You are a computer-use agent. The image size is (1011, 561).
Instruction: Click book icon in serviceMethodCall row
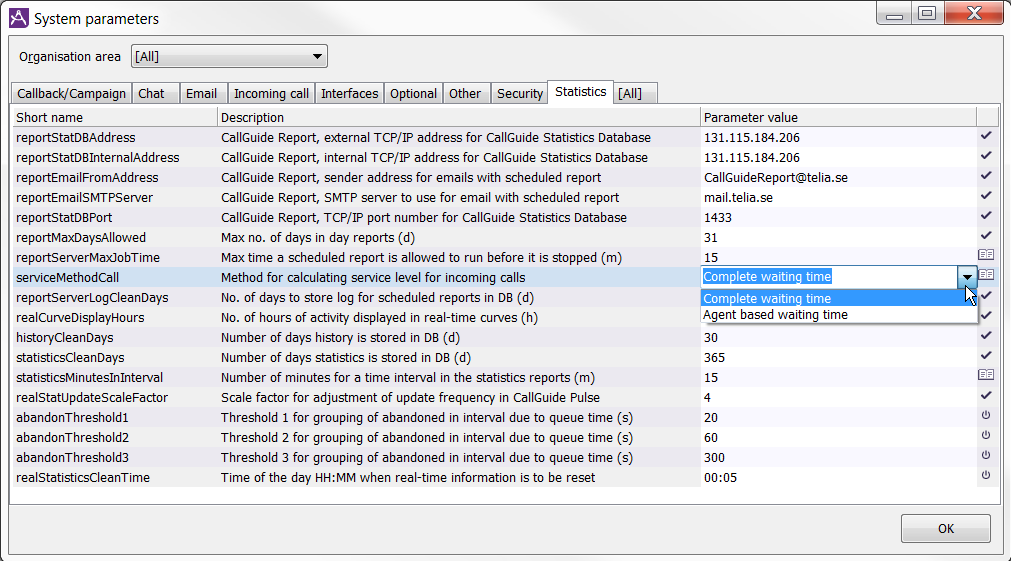click(986, 275)
